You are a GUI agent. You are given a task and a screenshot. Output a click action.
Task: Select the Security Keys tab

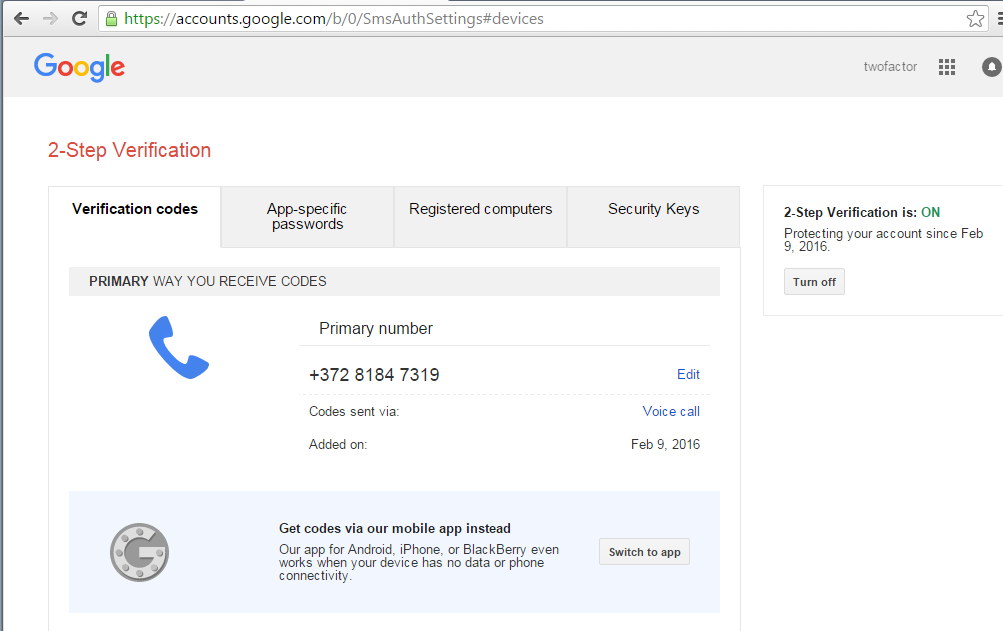[x=653, y=209]
